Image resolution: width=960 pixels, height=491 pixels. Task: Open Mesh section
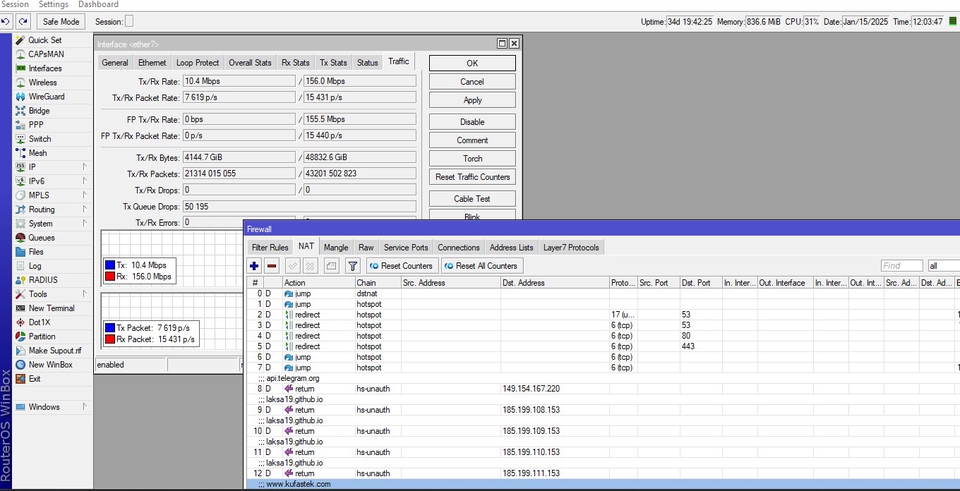pos(37,152)
